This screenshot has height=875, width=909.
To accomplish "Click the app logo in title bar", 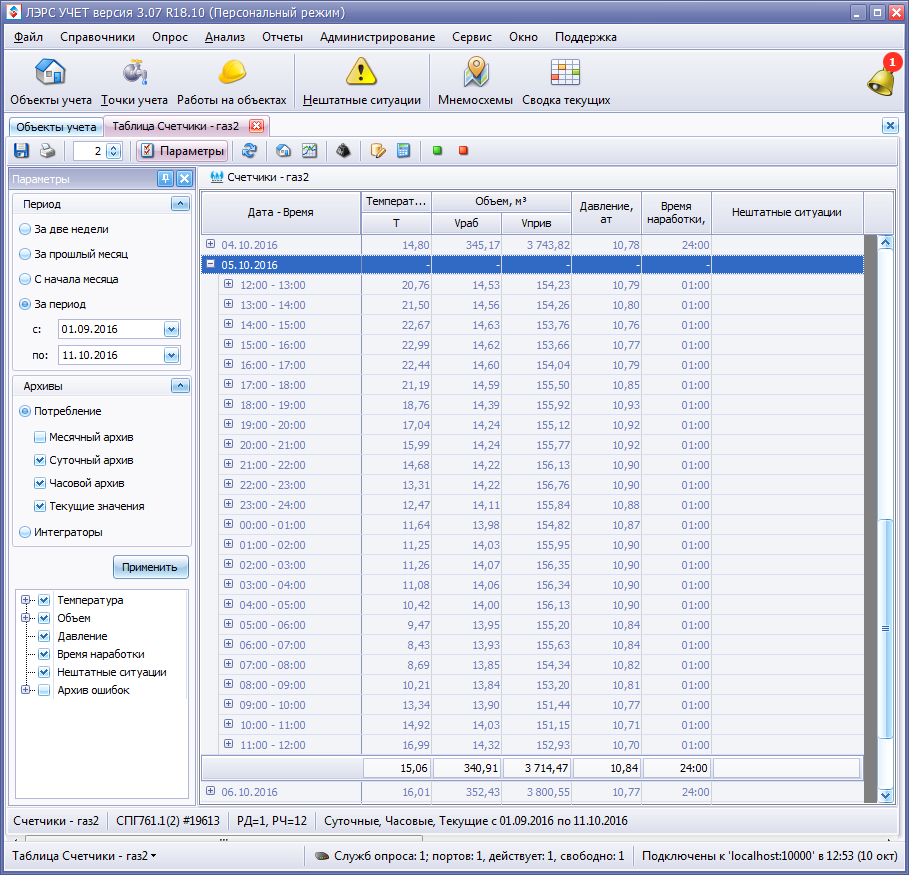I will (13, 12).
